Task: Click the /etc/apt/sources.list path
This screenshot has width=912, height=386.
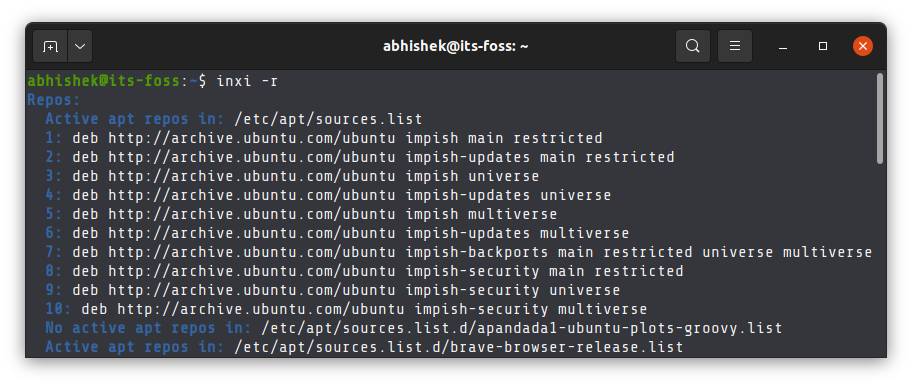Action: (x=328, y=119)
